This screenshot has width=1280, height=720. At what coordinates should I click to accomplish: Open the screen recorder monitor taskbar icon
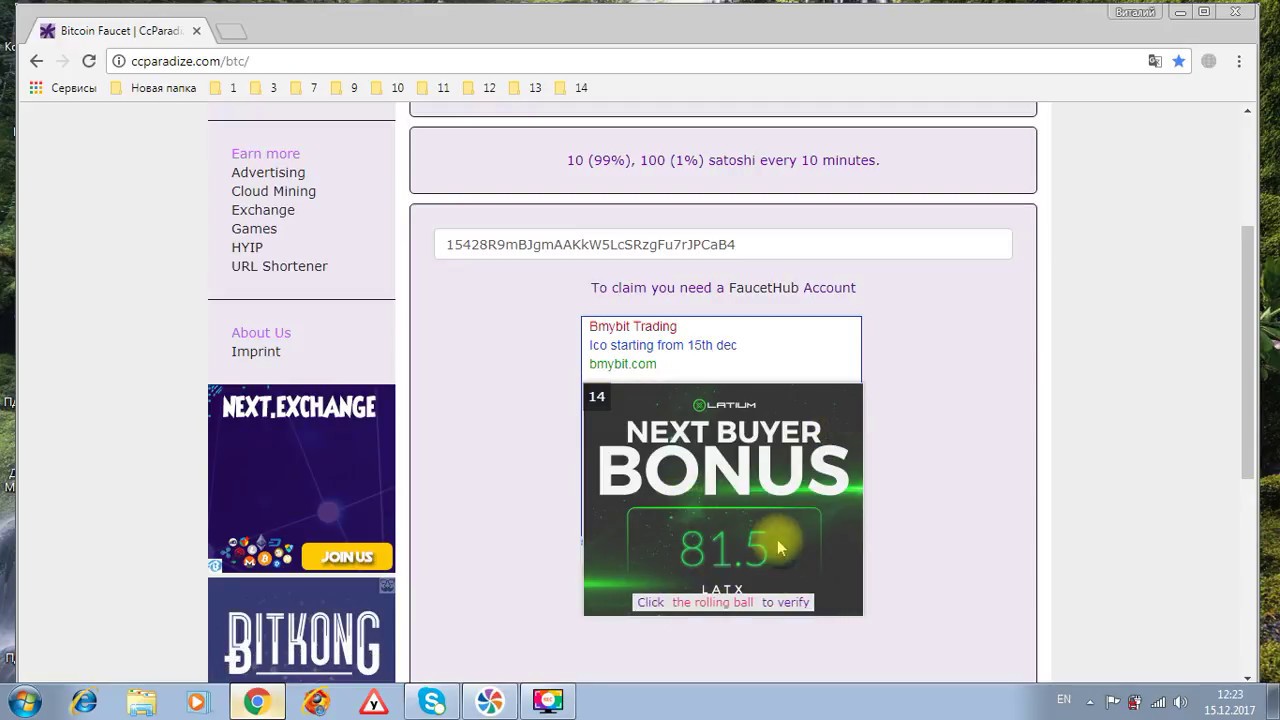point(548,701)
